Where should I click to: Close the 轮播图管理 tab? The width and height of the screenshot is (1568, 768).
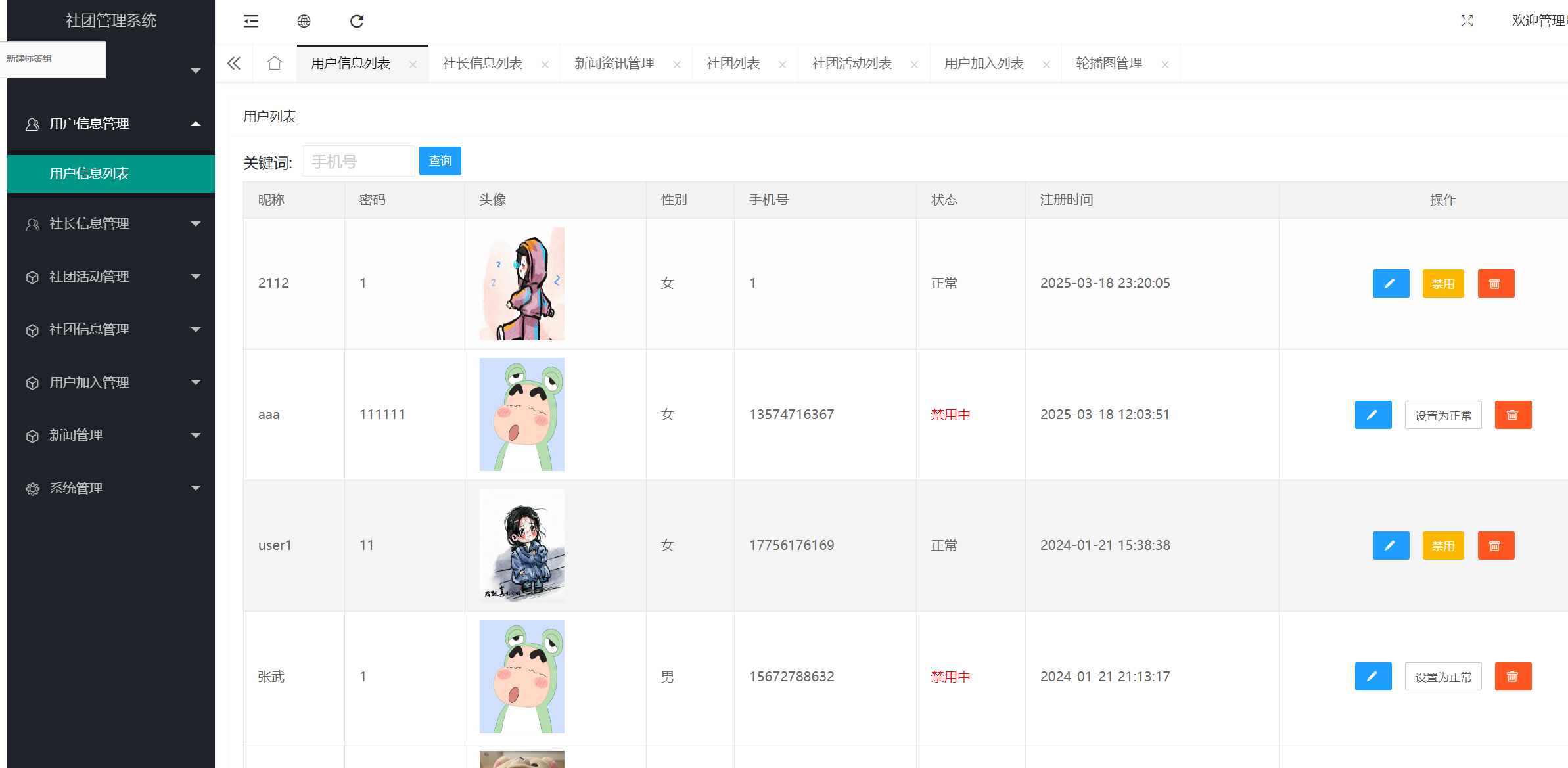pos(1165,64)
